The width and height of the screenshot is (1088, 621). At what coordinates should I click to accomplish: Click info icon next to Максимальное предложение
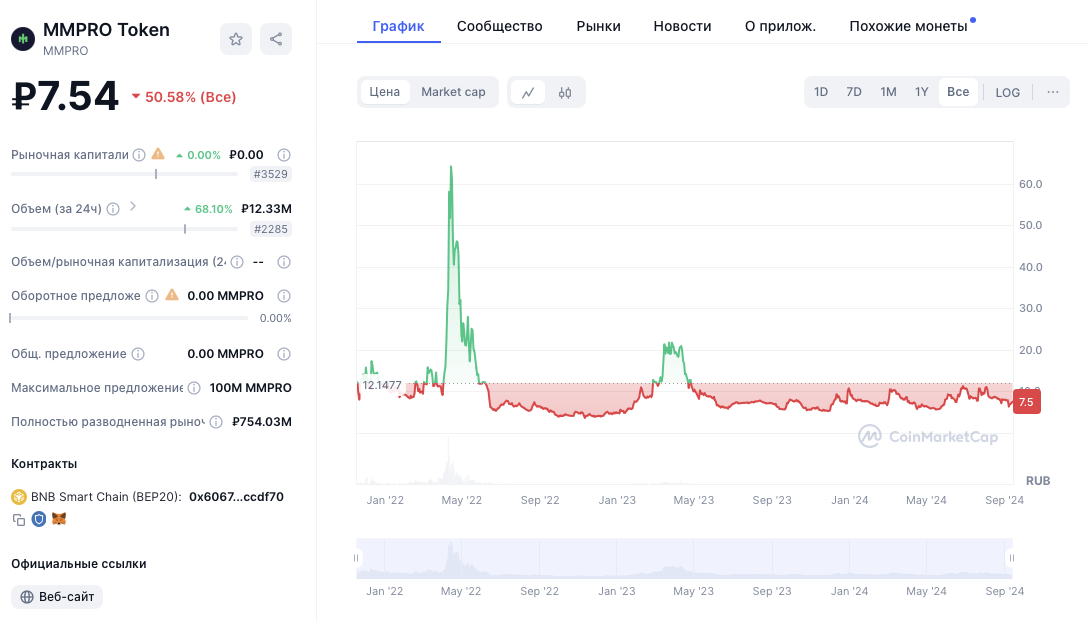[x=192, y=388]
